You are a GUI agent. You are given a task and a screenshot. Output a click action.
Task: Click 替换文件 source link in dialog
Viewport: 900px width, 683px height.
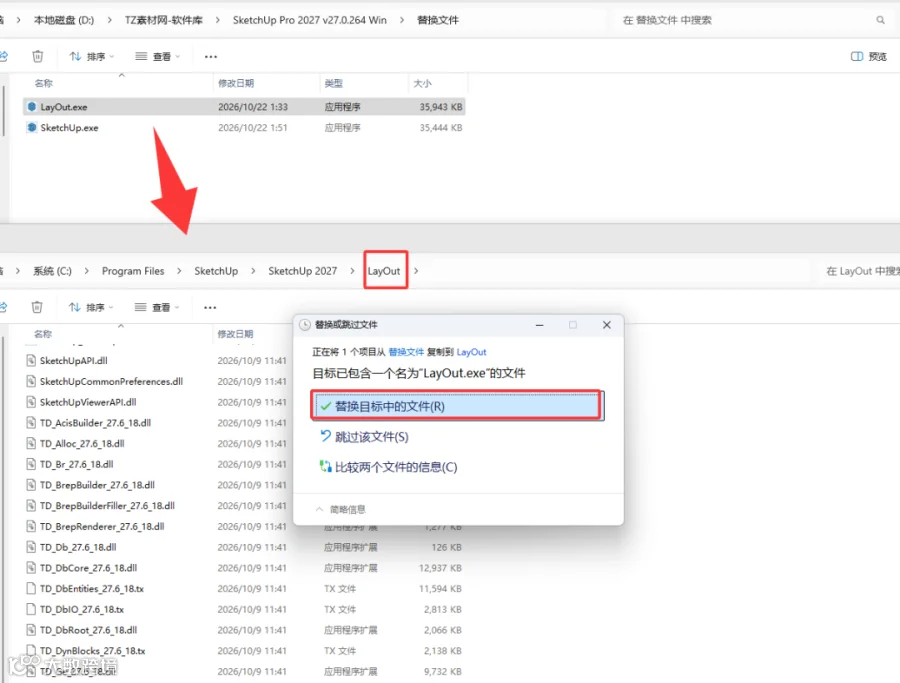click(406, 352)
